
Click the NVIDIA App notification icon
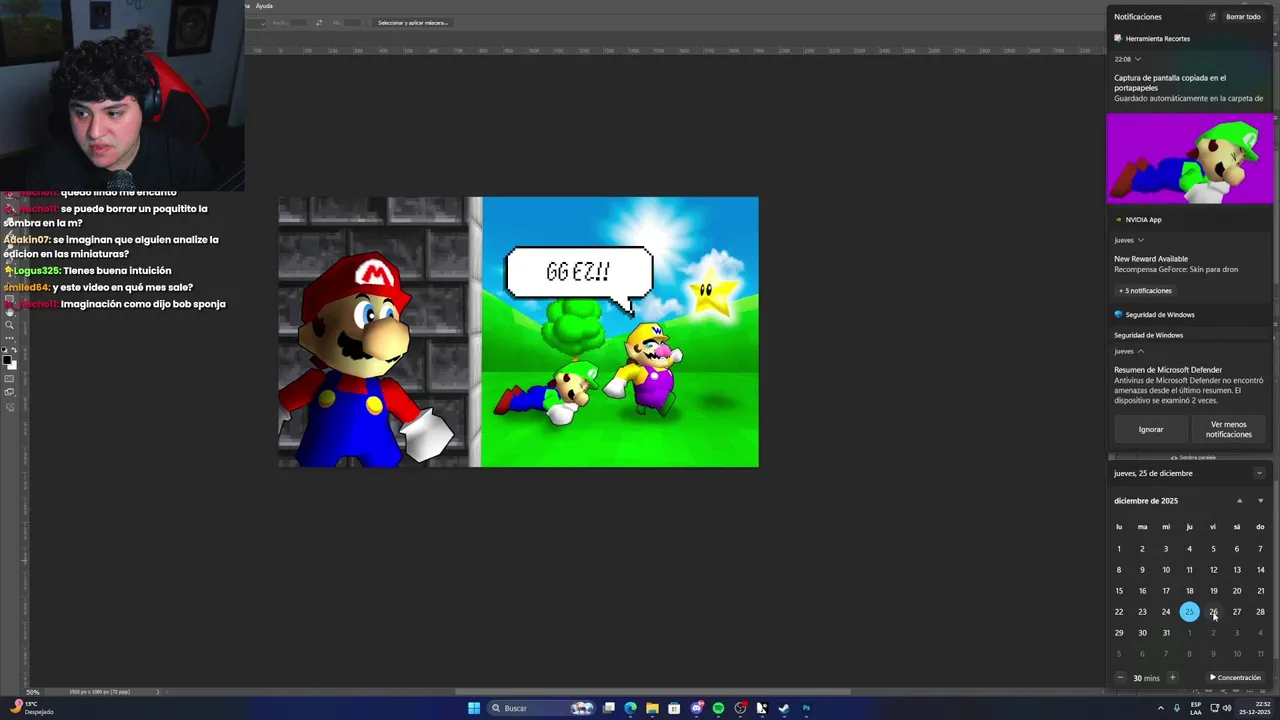click(1118, 219)
